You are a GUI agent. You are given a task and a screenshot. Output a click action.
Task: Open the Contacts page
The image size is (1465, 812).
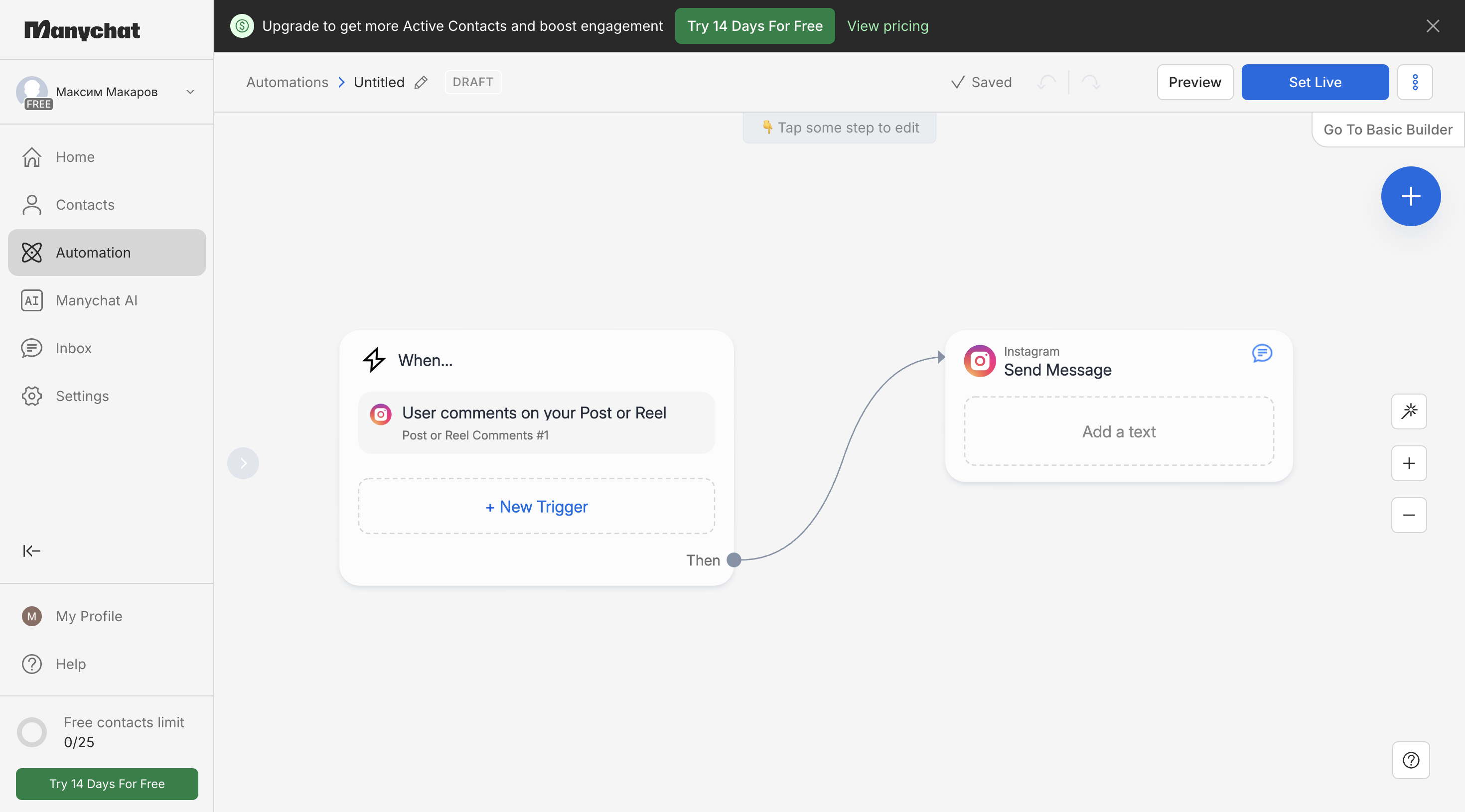coord(107,205)
